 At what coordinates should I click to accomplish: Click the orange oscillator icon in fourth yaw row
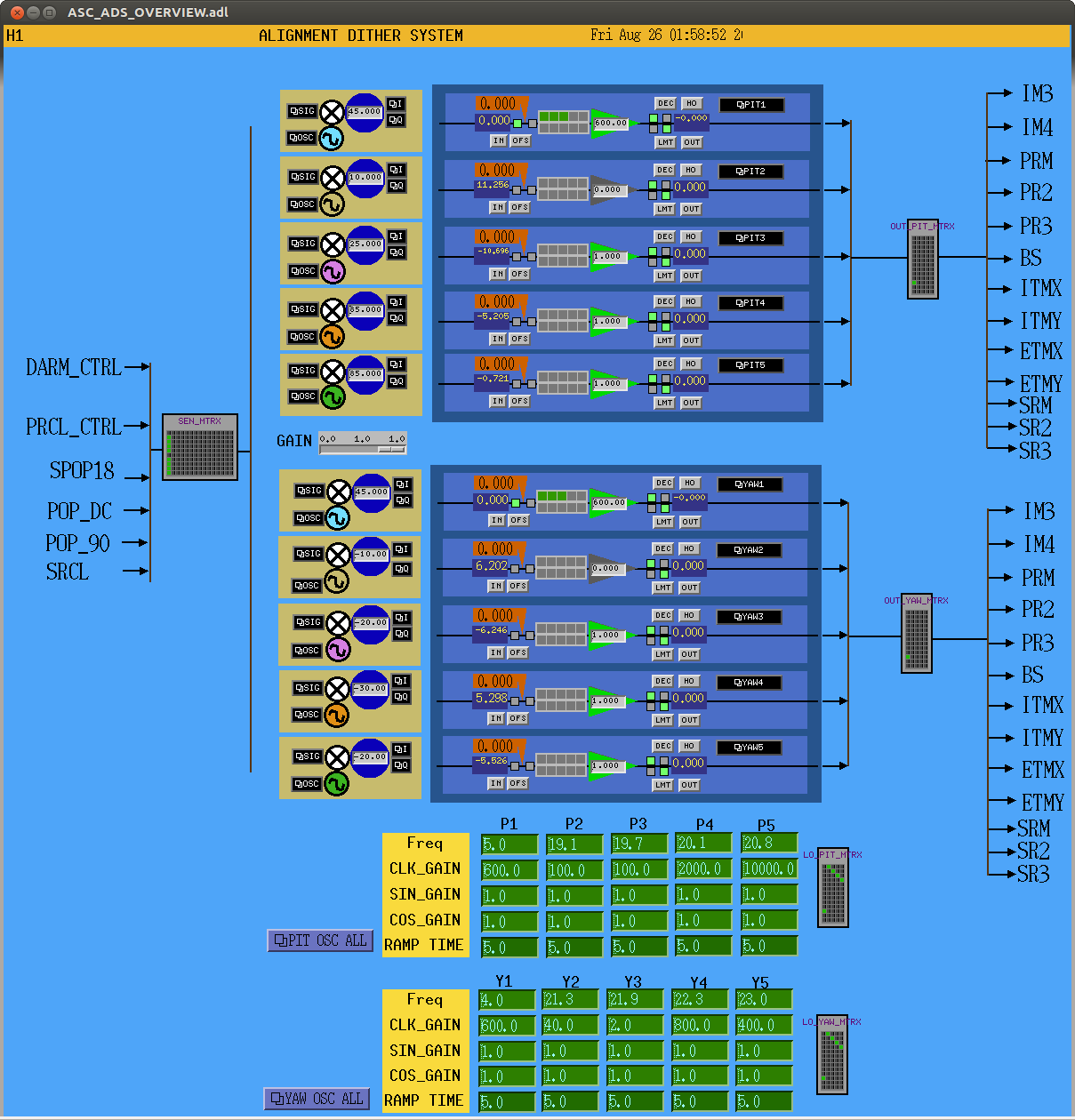coord(335,715)
